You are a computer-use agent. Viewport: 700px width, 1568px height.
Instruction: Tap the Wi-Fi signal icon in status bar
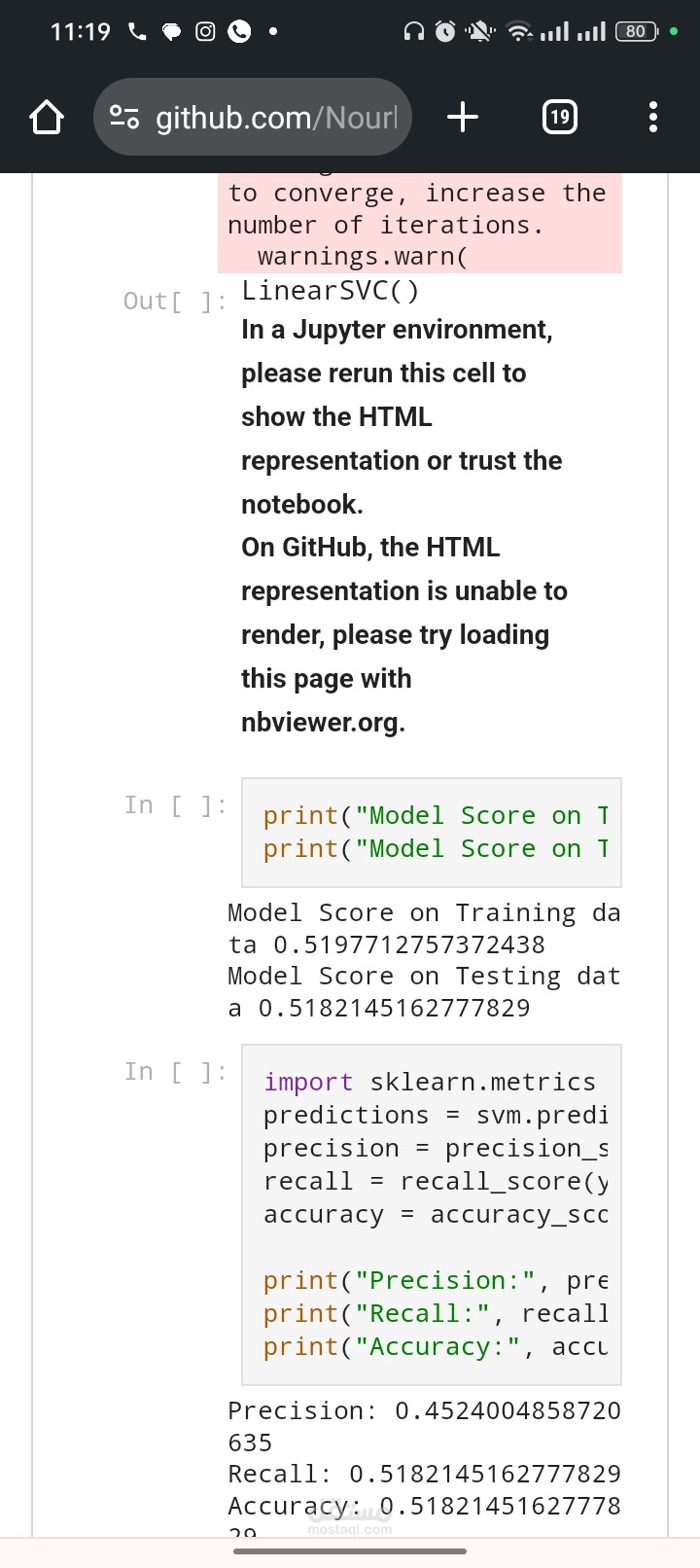[x=520, y=32]
